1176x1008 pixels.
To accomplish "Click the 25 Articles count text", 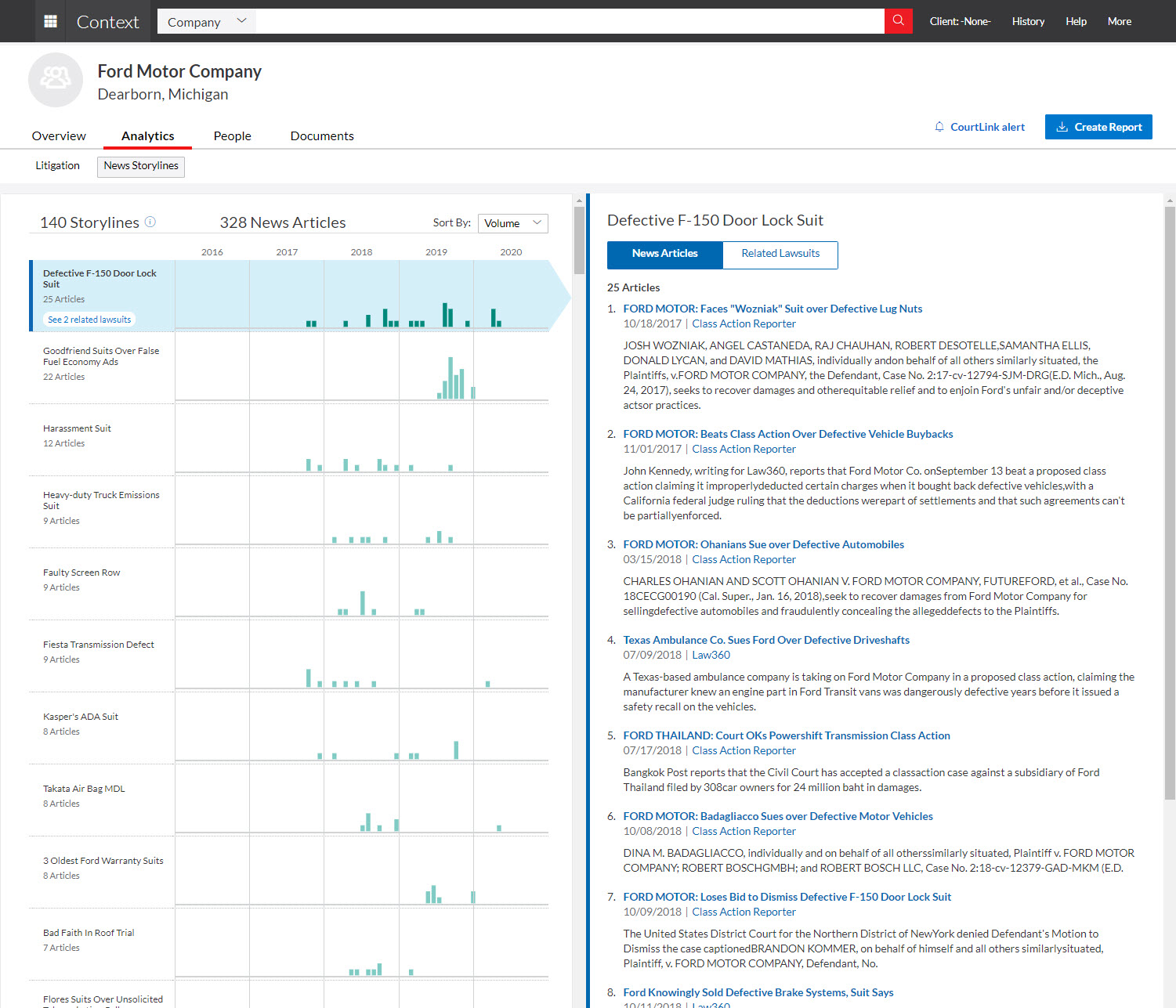I will (x=633, y=287).
